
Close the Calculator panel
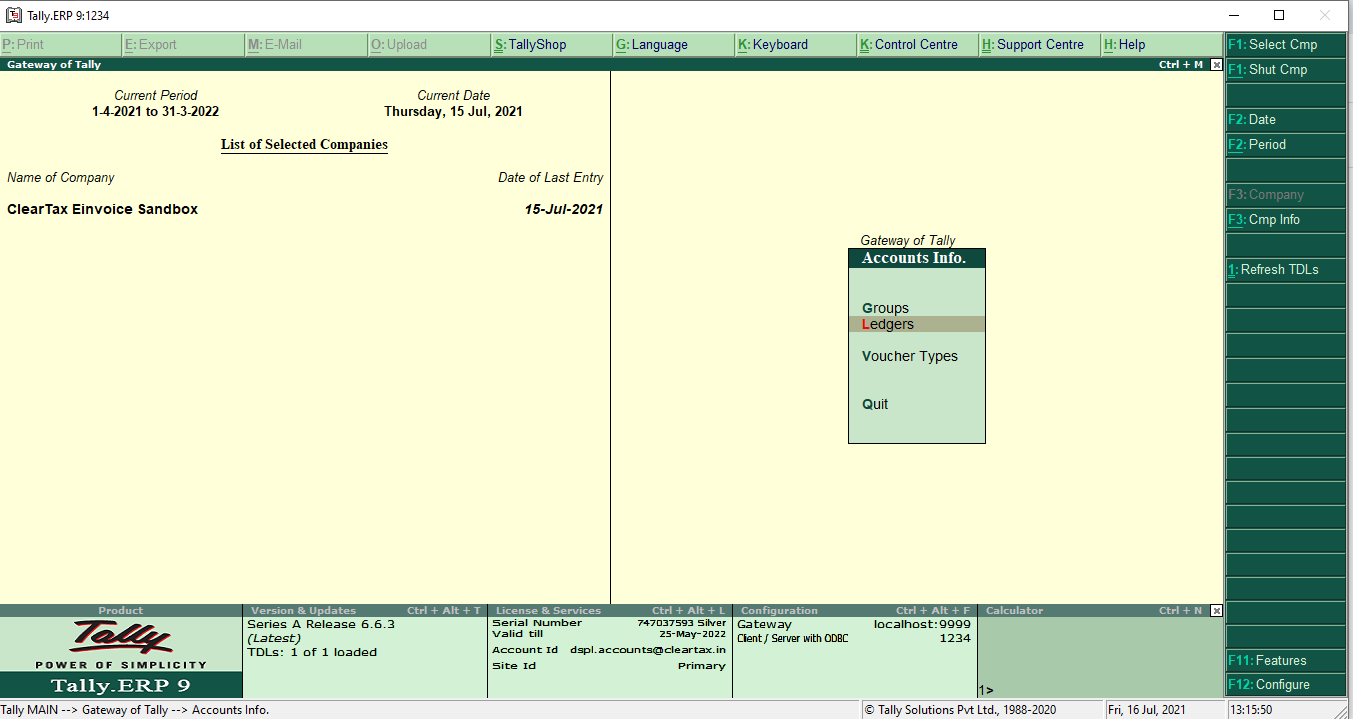tap(1215, 610)
